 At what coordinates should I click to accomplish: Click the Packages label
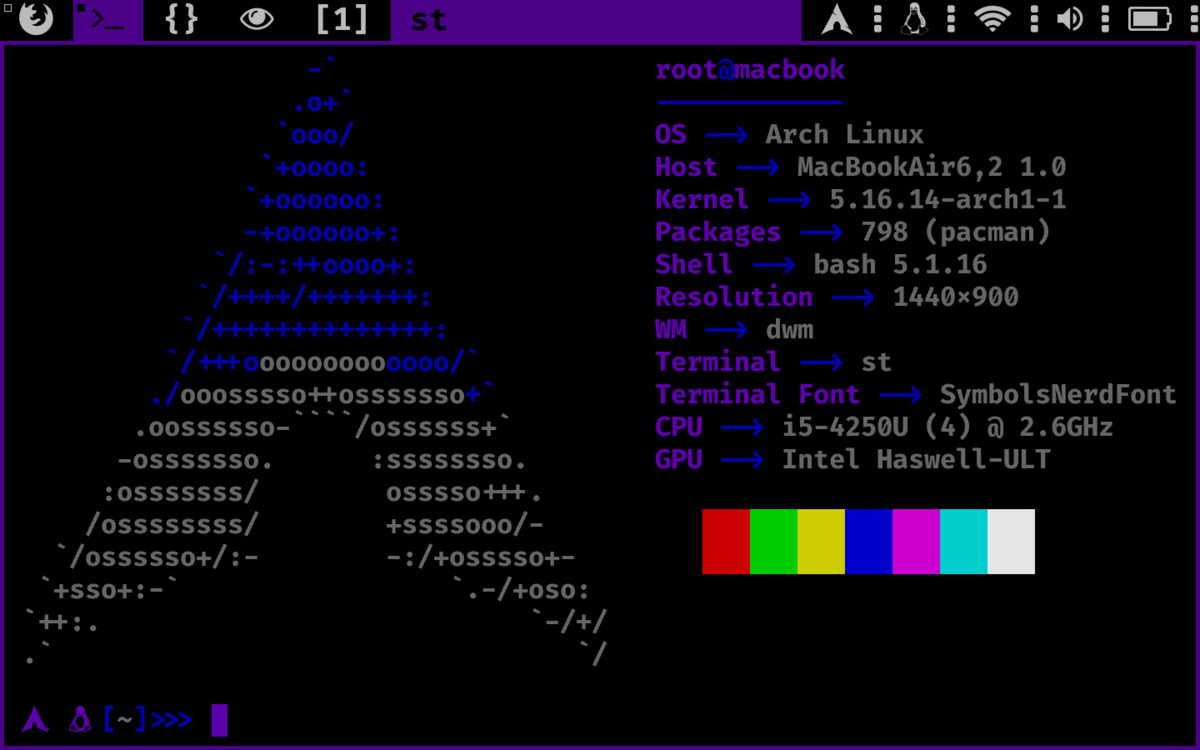coord(718,232)
